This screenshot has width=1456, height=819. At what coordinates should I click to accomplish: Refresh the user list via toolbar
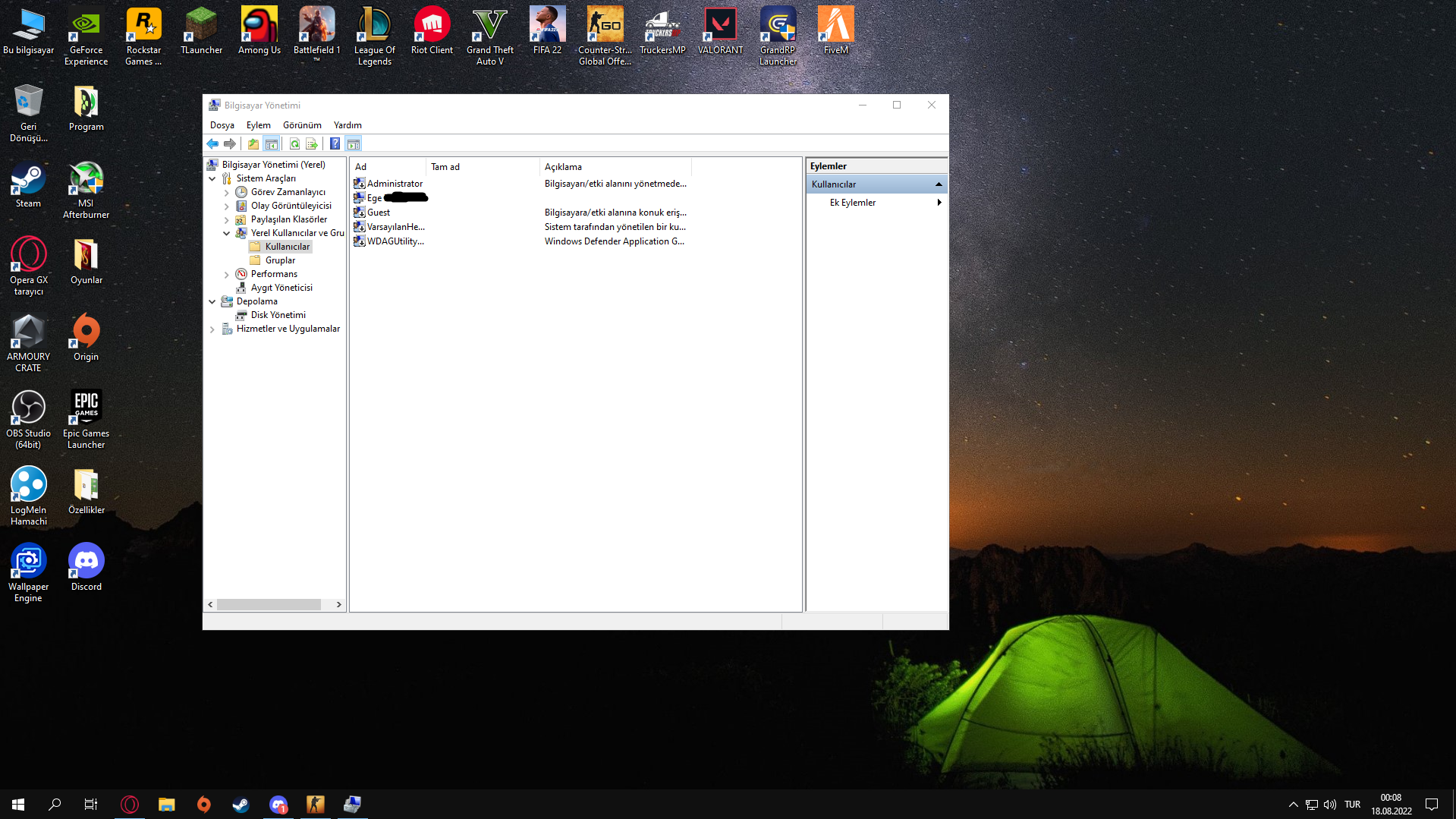tap(294, 144)
